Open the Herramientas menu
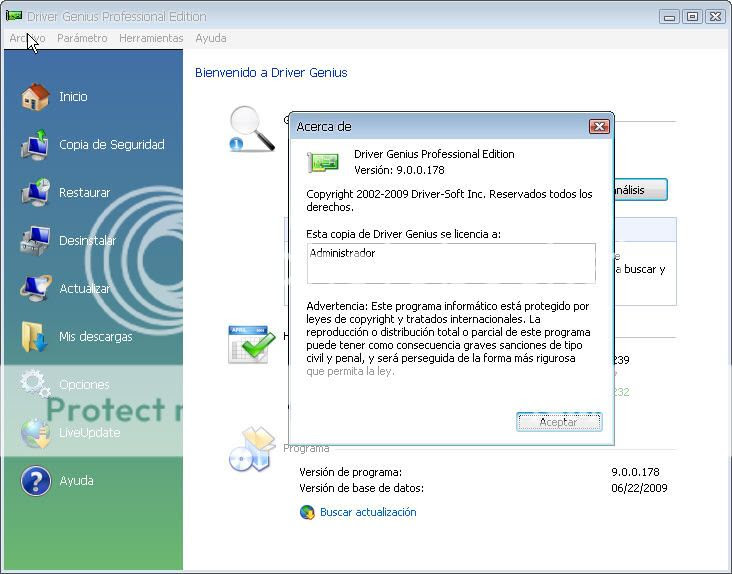The height and width of the screenshot is (574, 732). click(x=151, y=38)
